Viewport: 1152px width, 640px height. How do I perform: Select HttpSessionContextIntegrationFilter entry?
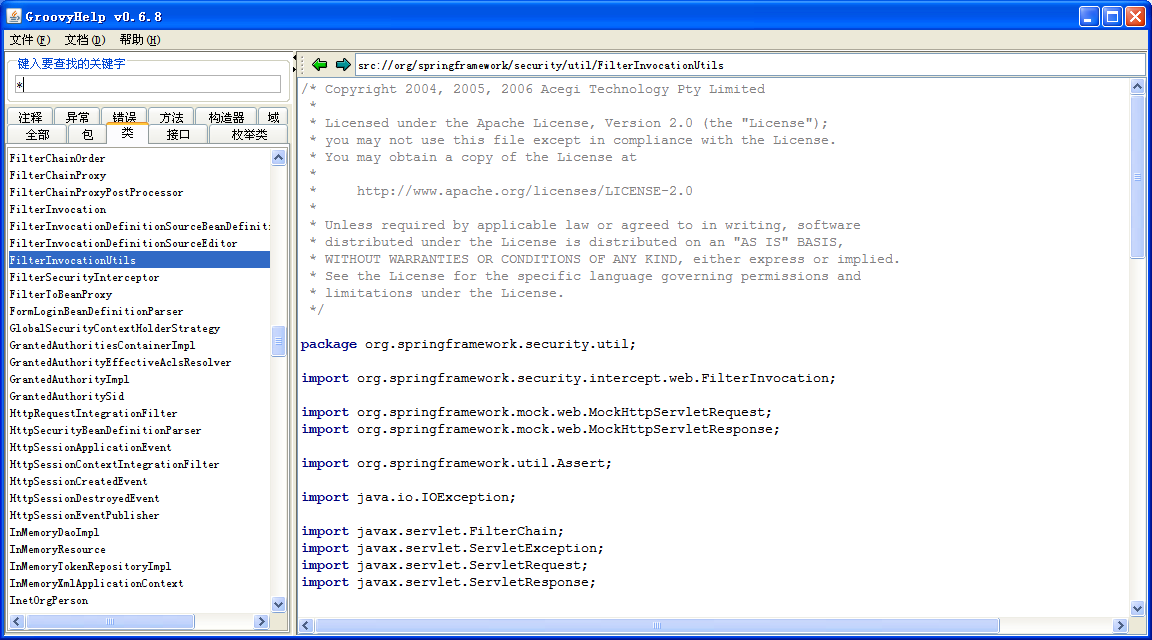[139, 464]
